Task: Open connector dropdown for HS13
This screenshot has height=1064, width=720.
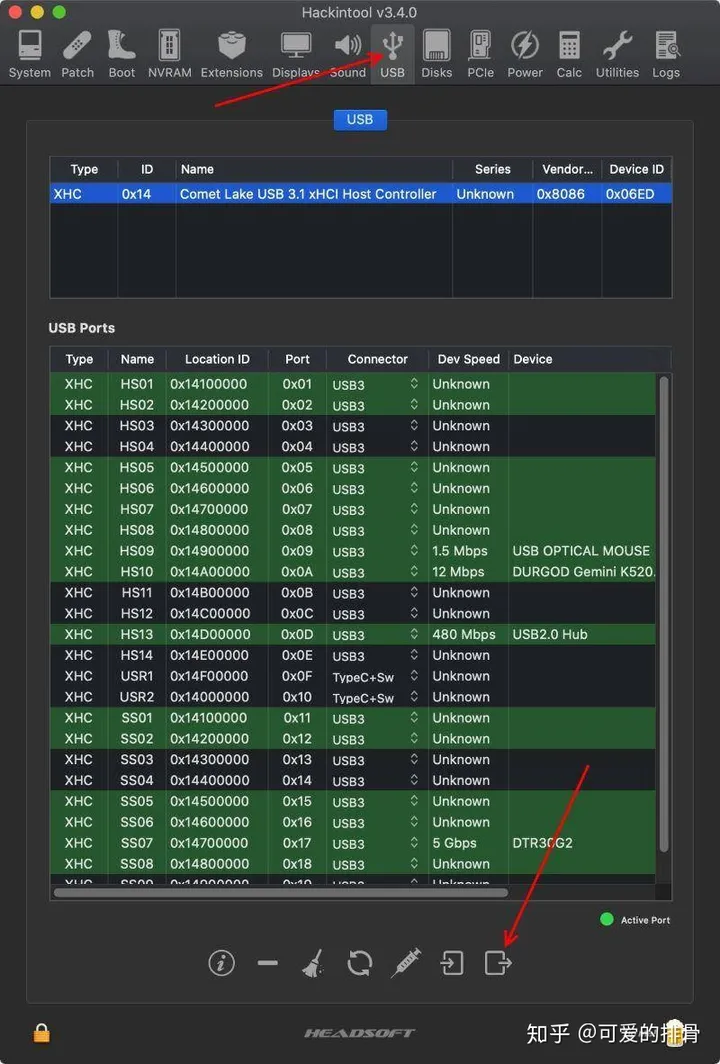Action: coord(375,634)
